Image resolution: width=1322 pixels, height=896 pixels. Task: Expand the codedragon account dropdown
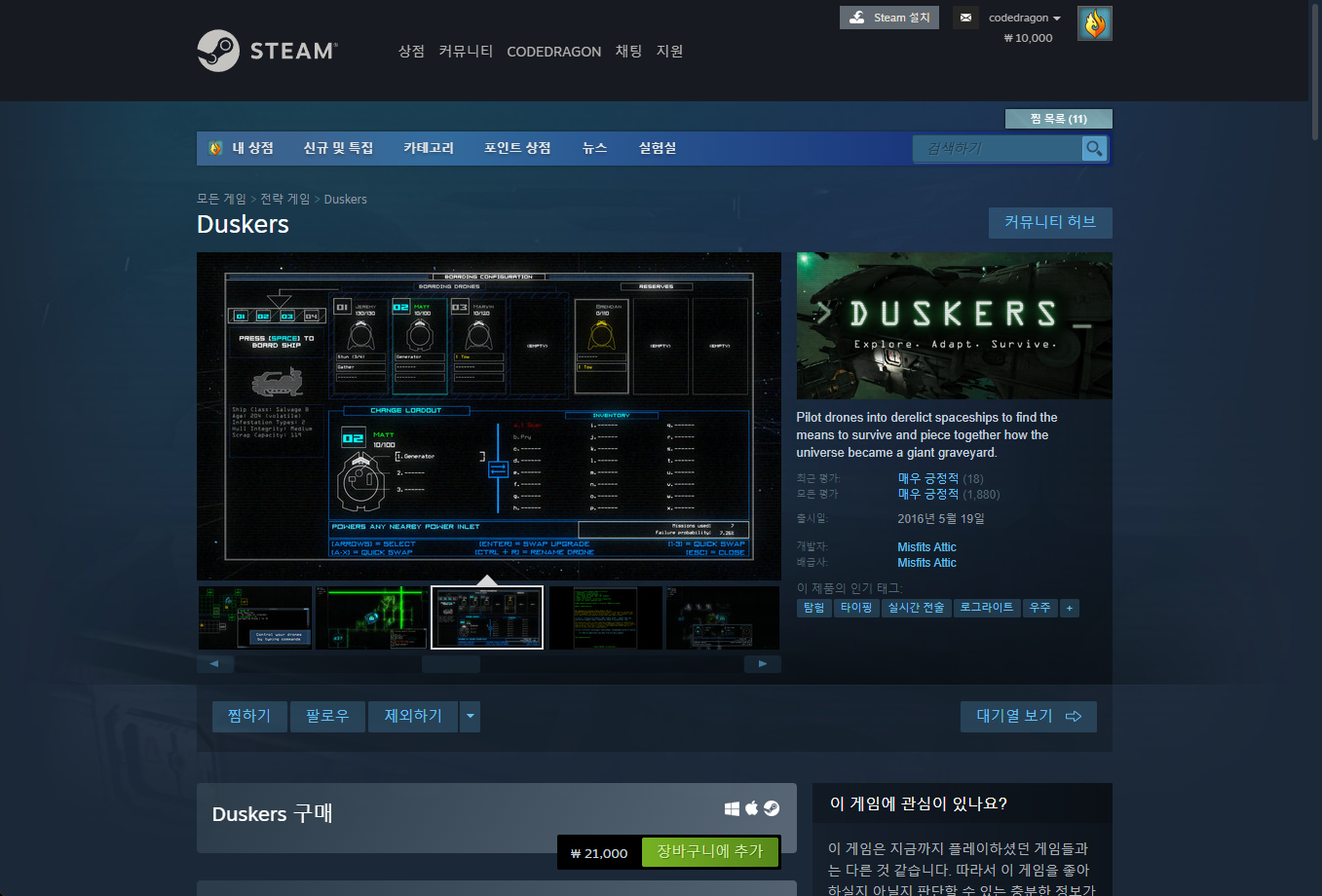click(1025, 18)
